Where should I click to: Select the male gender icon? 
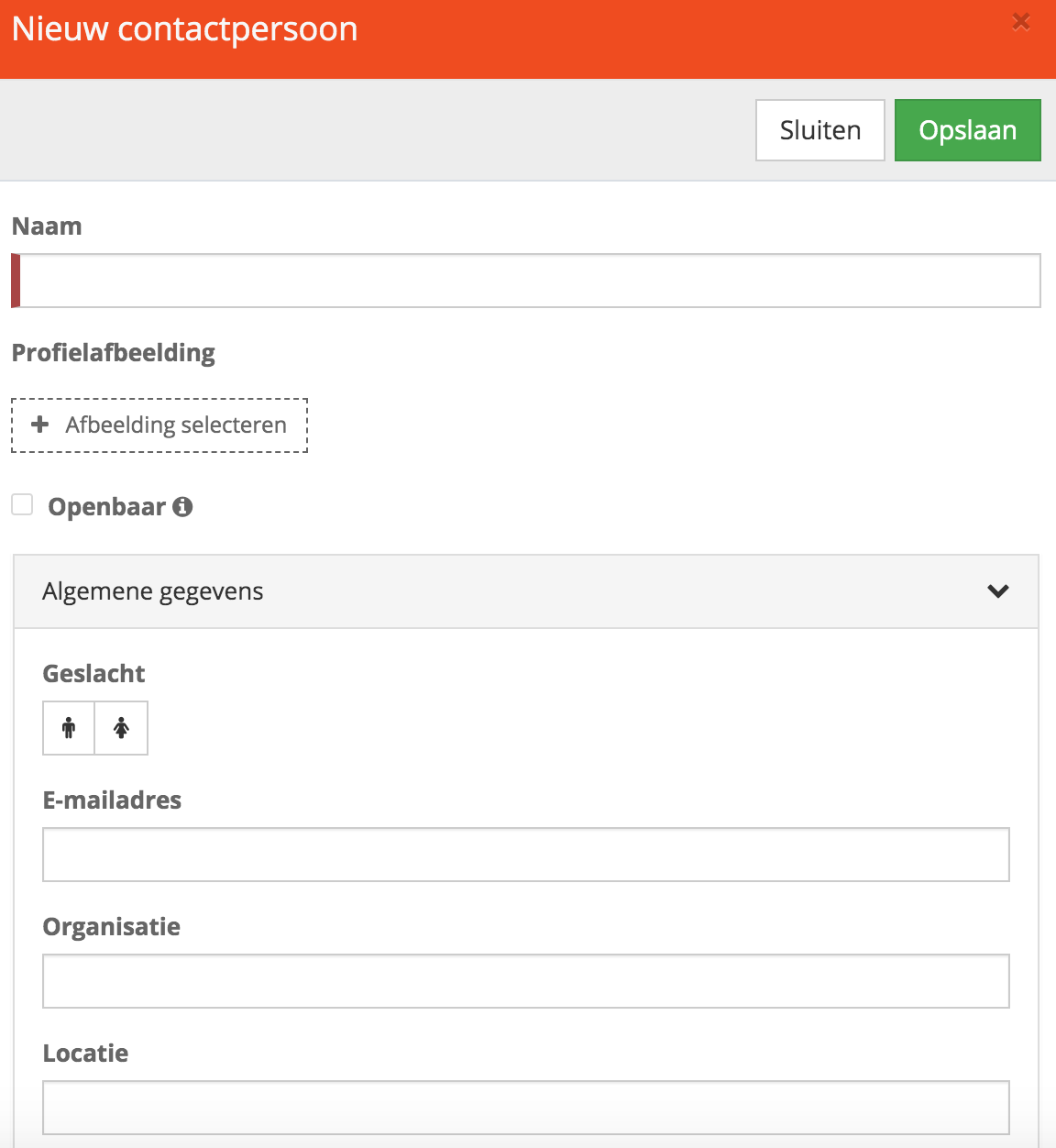click(69, 728)
